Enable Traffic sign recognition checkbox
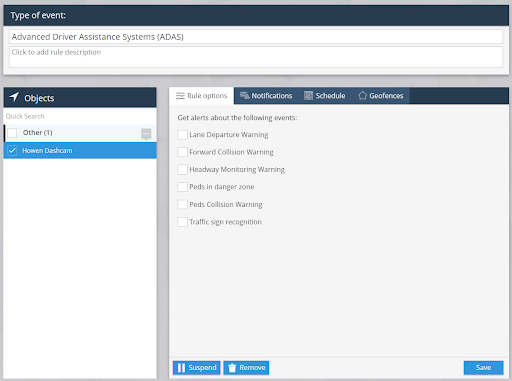The height and width of the screenshot is (381, 512). [x=182, y=222]
